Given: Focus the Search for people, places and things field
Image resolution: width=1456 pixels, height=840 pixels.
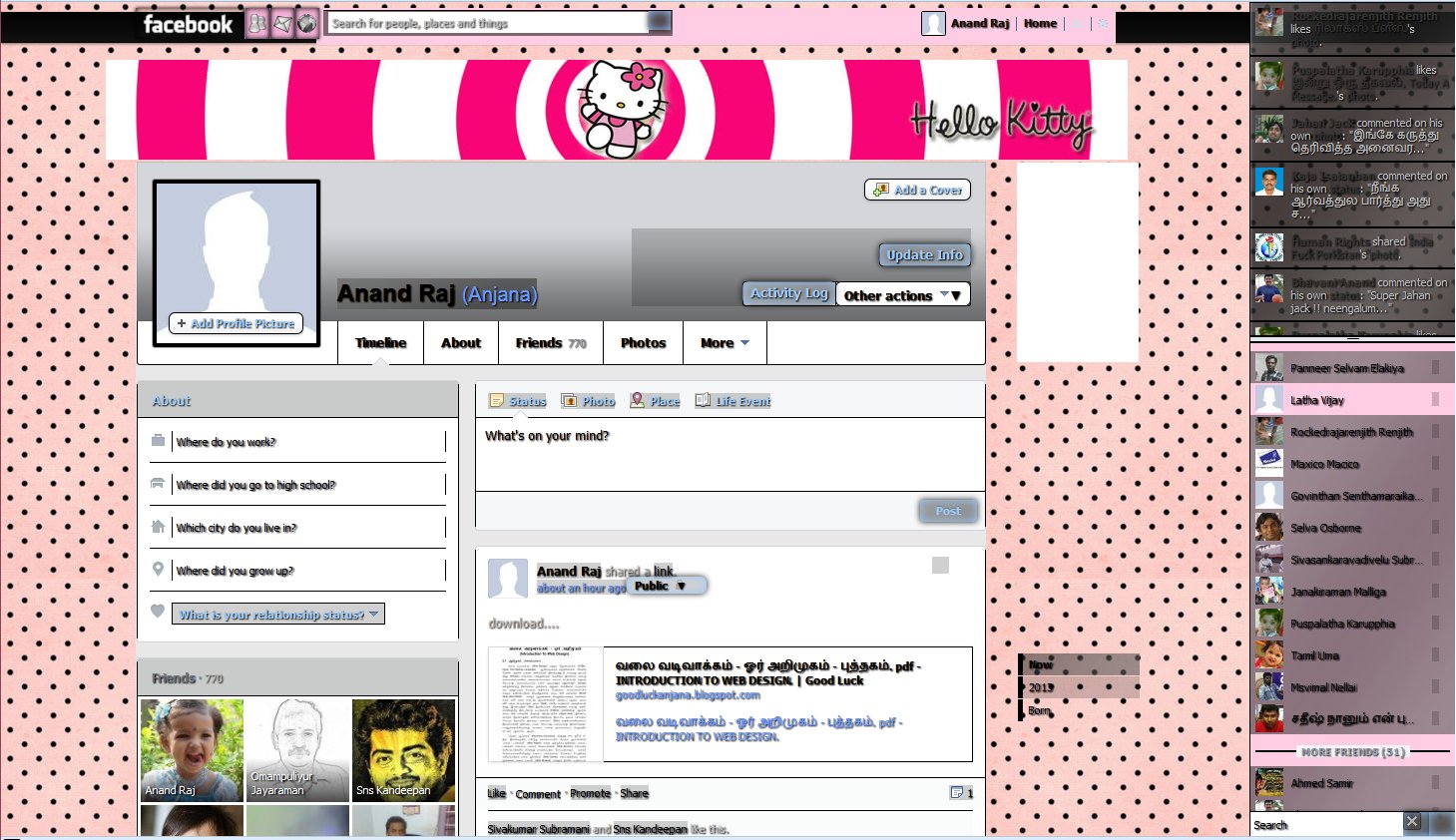Looking at the screenshot, I should point(487,23).
